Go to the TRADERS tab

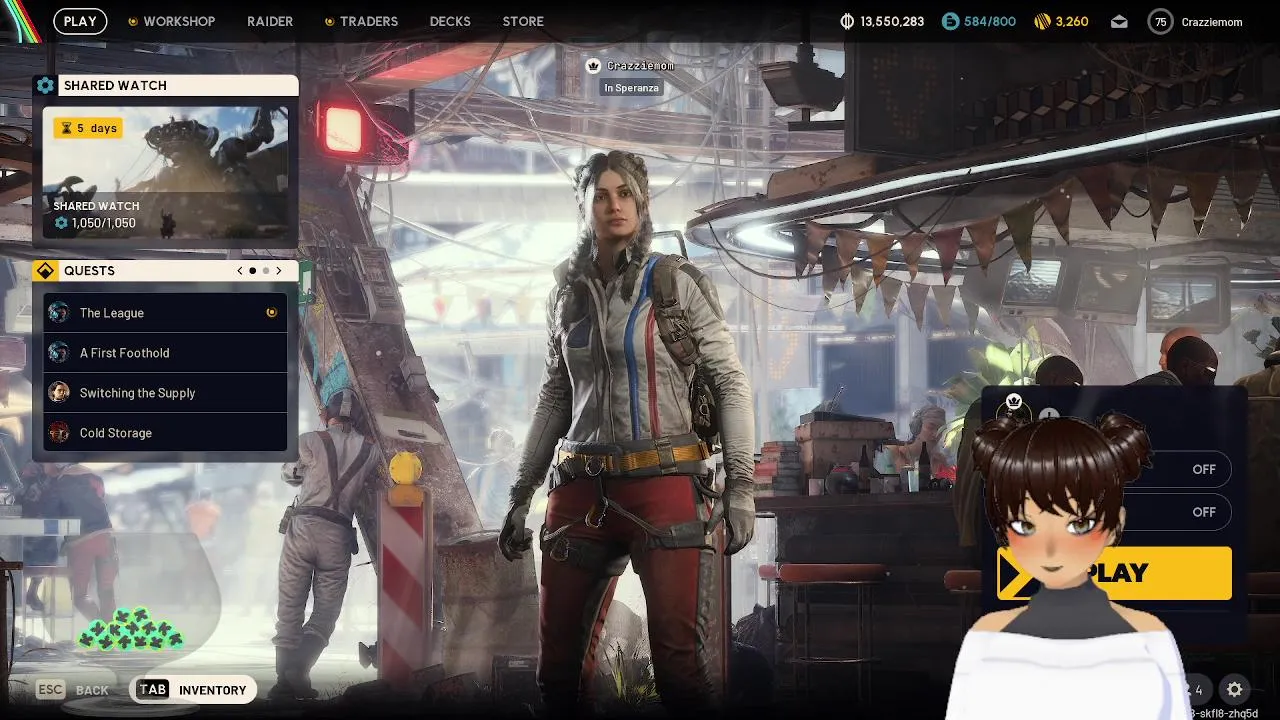(368, 21)
